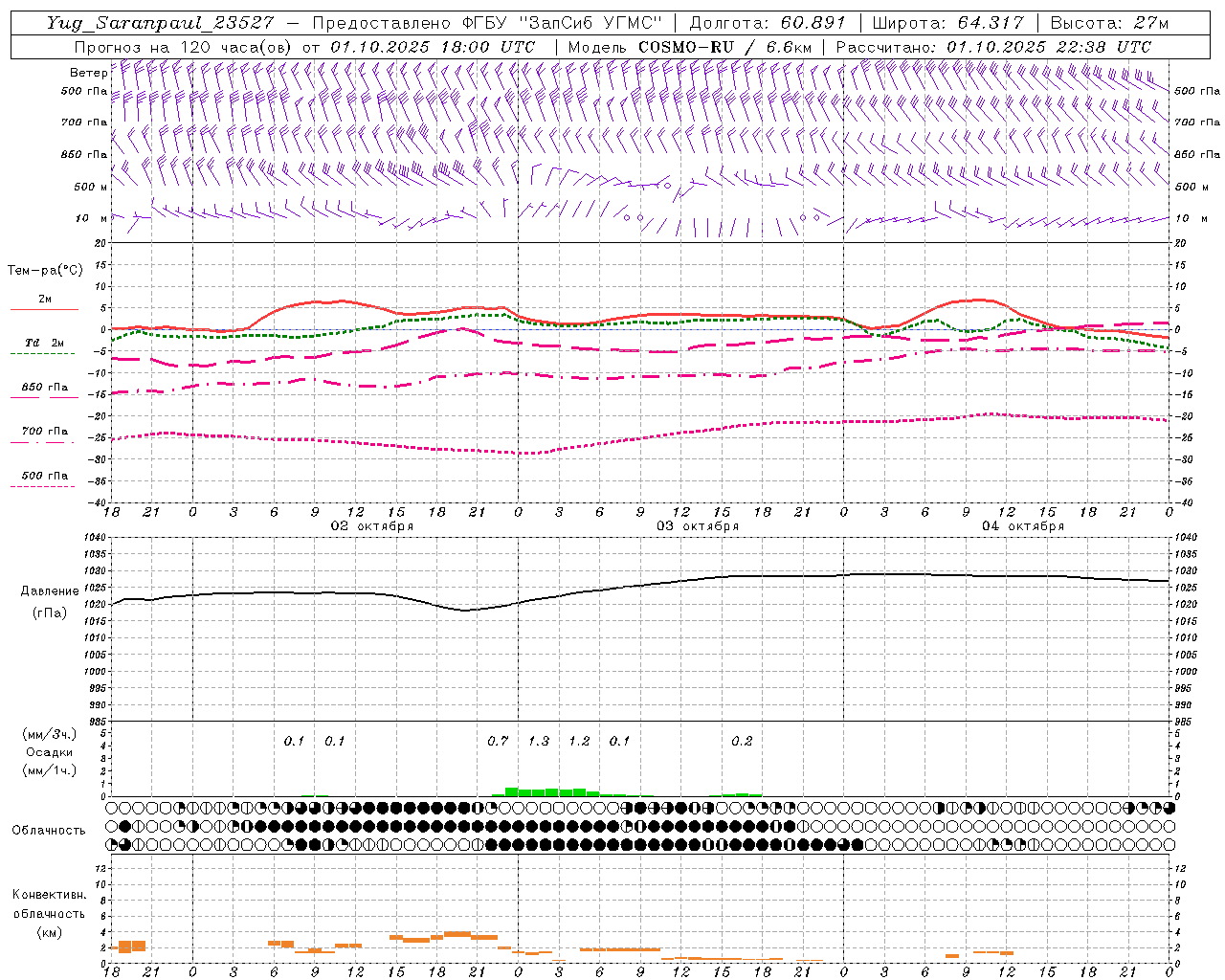Image resolution: width=1225 pixels, height=980 pixels.
Task: Click the 500 м wind level label on the left axis
Action: click(x=91, y=188)
